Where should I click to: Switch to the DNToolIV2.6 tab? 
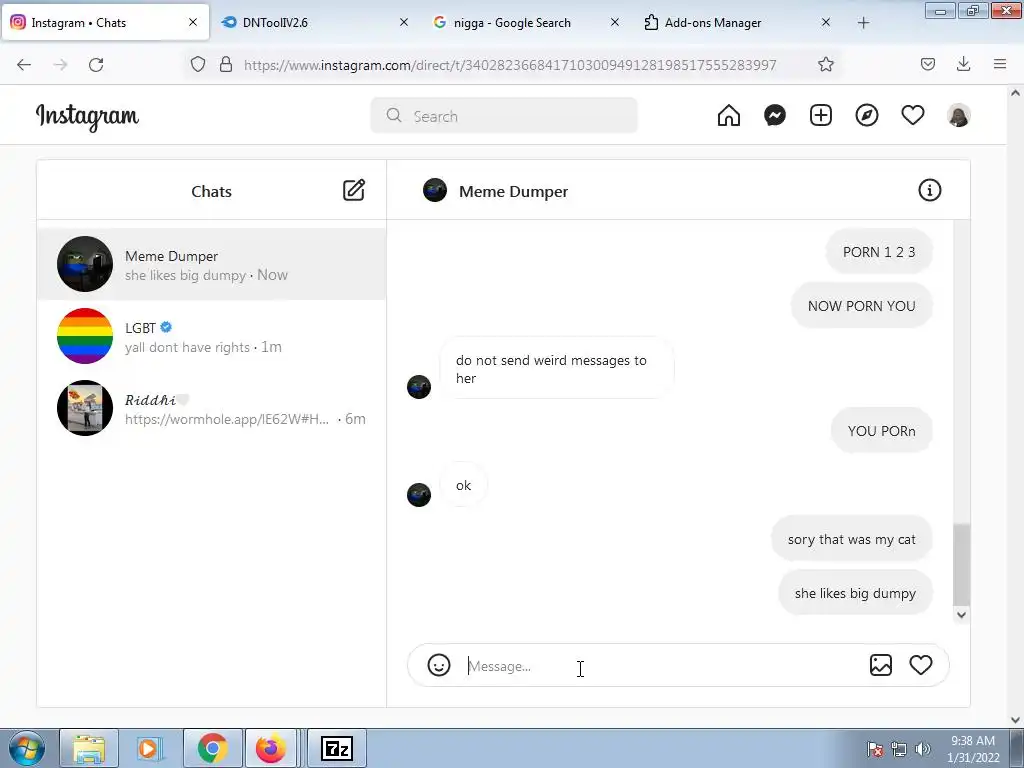317,23
